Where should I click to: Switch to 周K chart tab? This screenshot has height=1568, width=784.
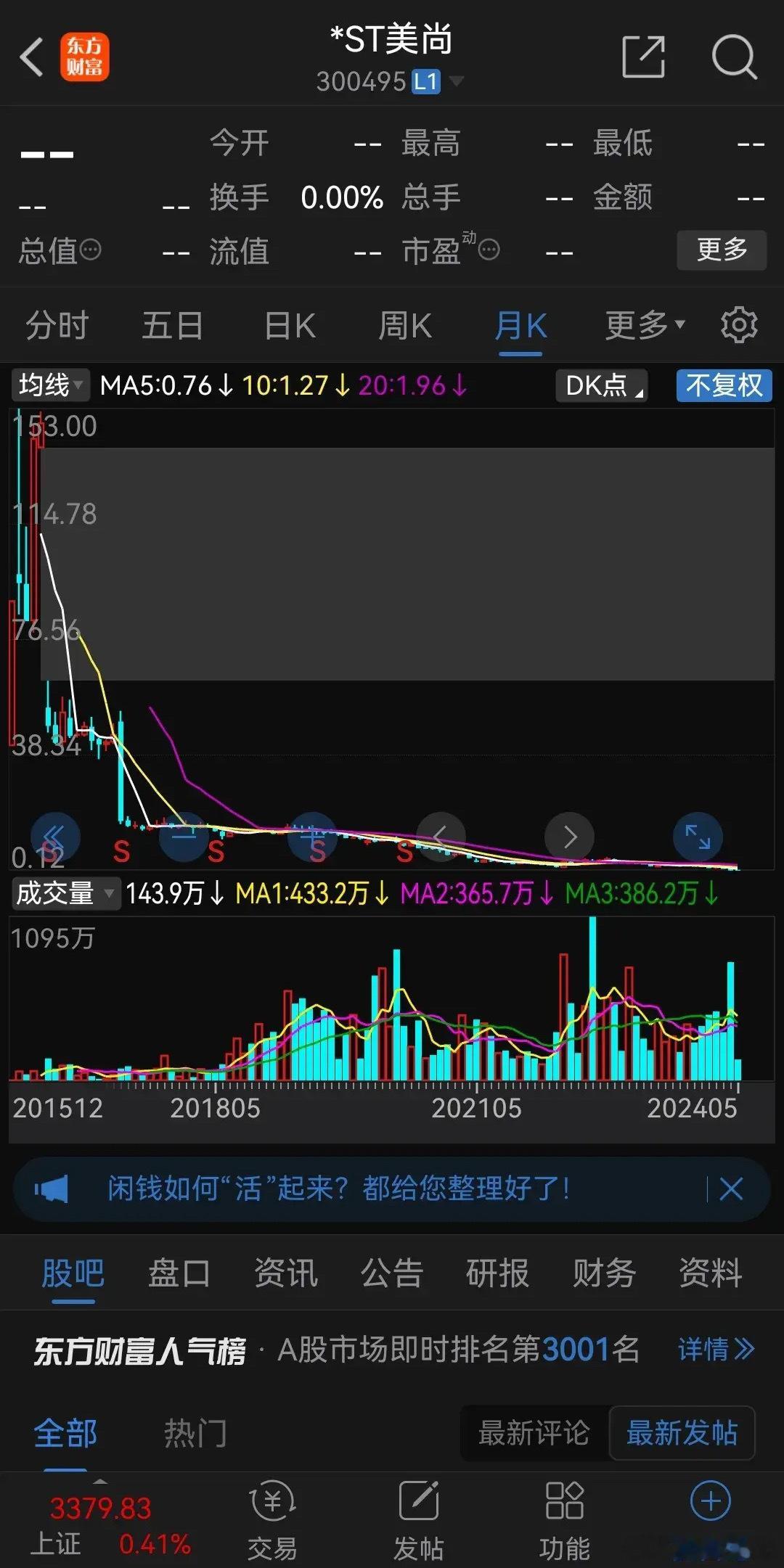pos(405,324)
